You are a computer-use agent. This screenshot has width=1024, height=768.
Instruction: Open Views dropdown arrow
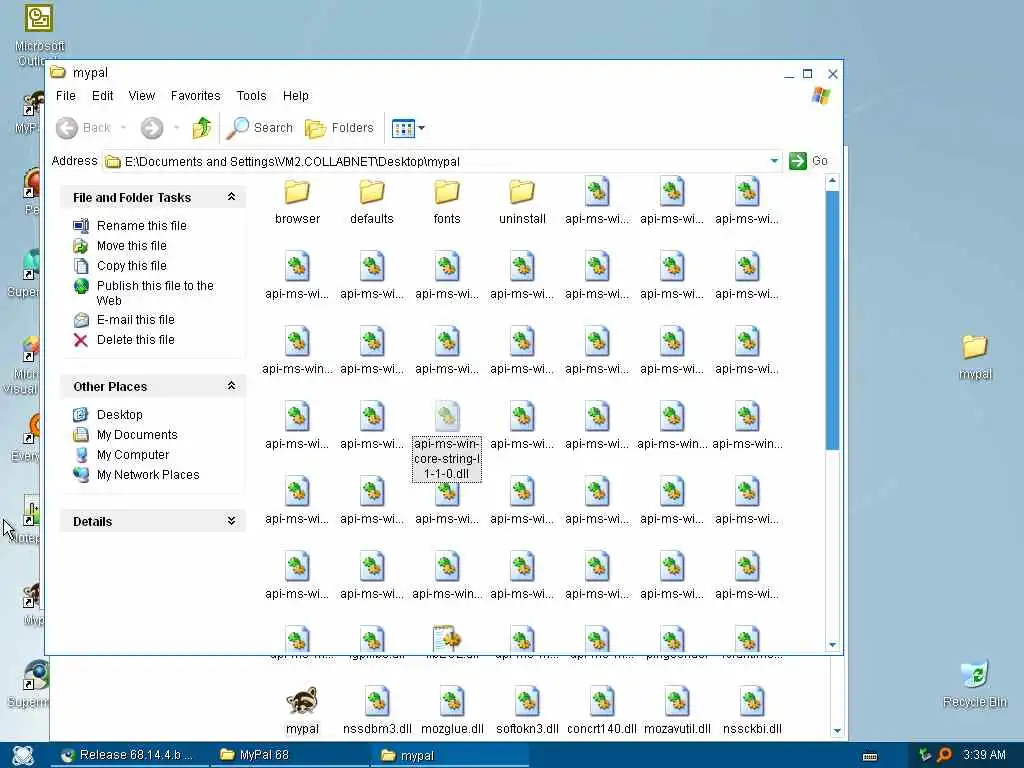point(422,128)
